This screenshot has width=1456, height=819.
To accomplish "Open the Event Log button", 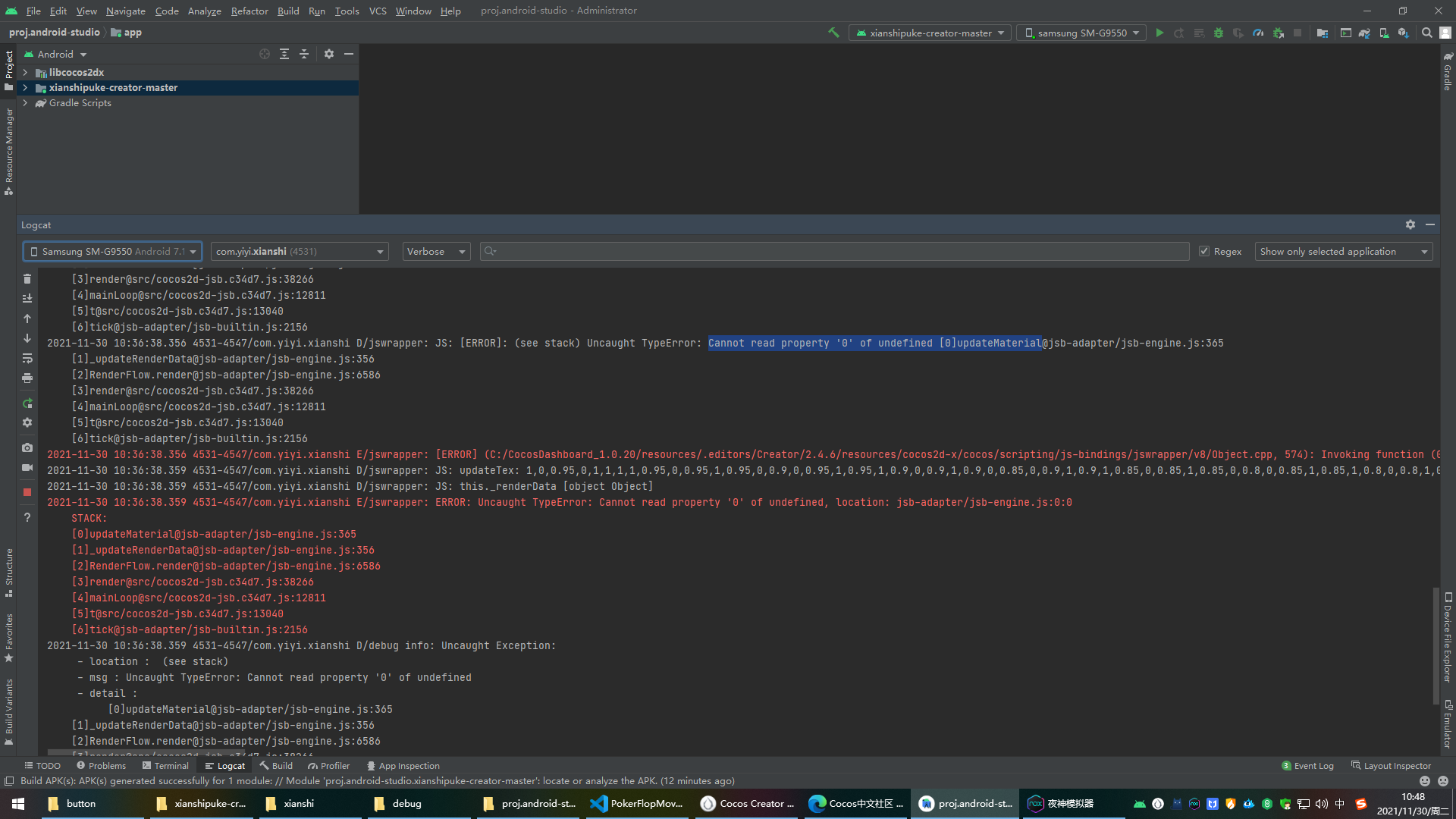I will [x=1307, y=766].
